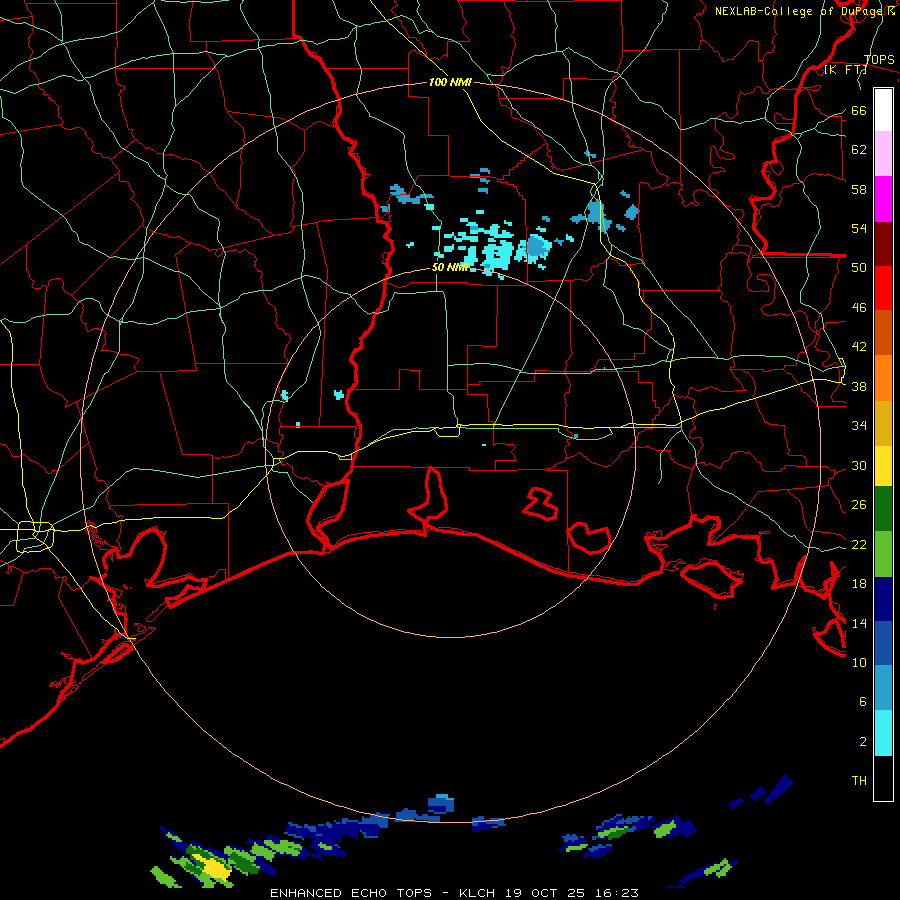Viewport: 900px width, 900px height.
Task: Click the "58" legend value
Action: [859, 189]
